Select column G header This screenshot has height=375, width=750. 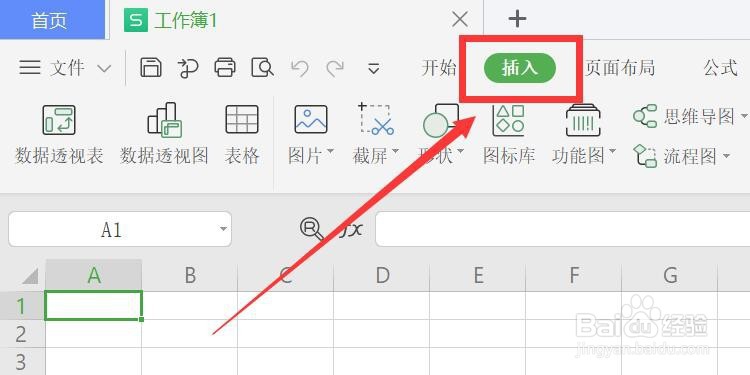(670, 275)
